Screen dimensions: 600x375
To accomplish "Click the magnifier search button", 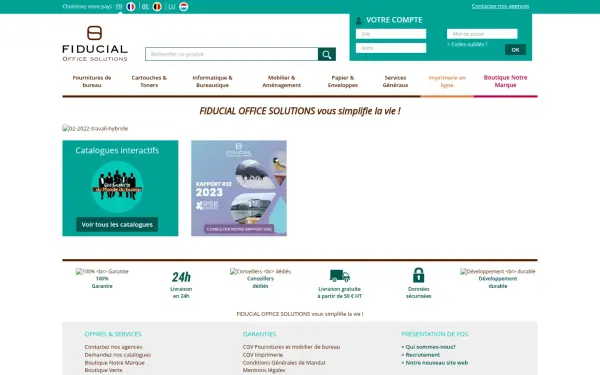I will [327, 54].
